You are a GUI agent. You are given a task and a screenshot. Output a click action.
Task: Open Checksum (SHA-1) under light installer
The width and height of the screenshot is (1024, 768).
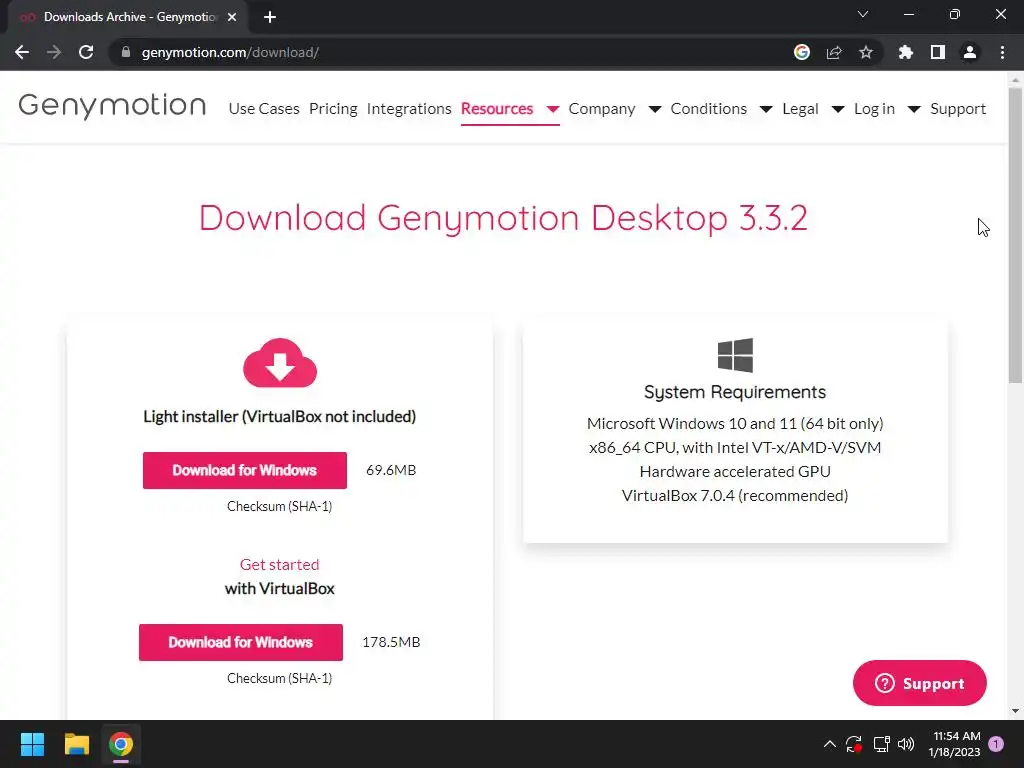click(280, 506)
